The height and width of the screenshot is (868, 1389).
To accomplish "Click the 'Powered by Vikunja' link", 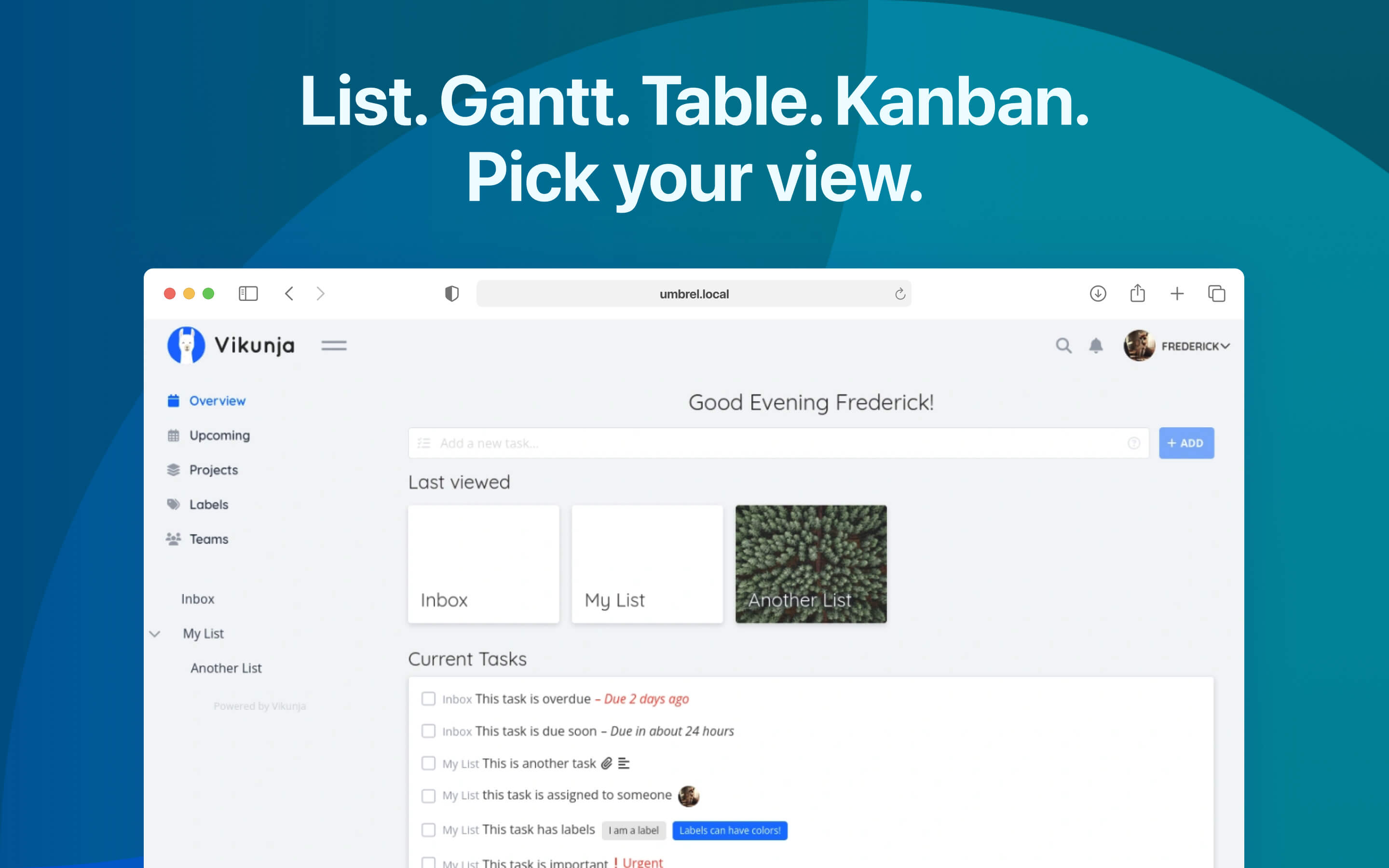I will coord(259,705).
